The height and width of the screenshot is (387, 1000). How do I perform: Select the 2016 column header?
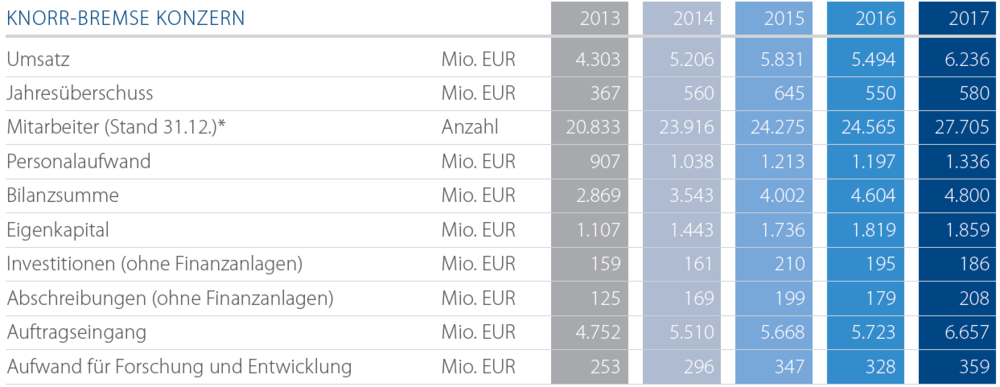pos(876,18)
